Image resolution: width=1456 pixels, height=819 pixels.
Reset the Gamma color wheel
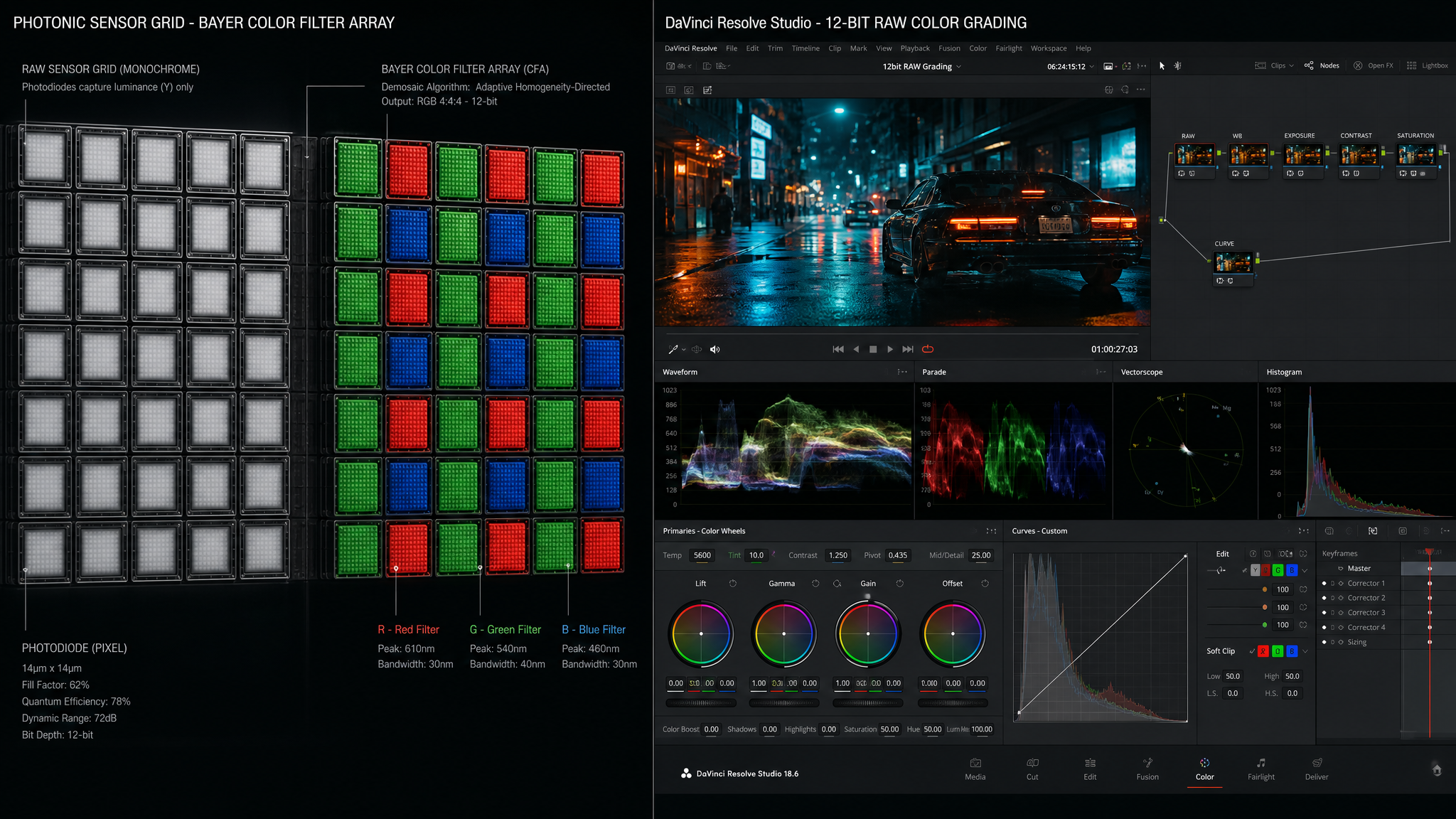tap(815, 584)
